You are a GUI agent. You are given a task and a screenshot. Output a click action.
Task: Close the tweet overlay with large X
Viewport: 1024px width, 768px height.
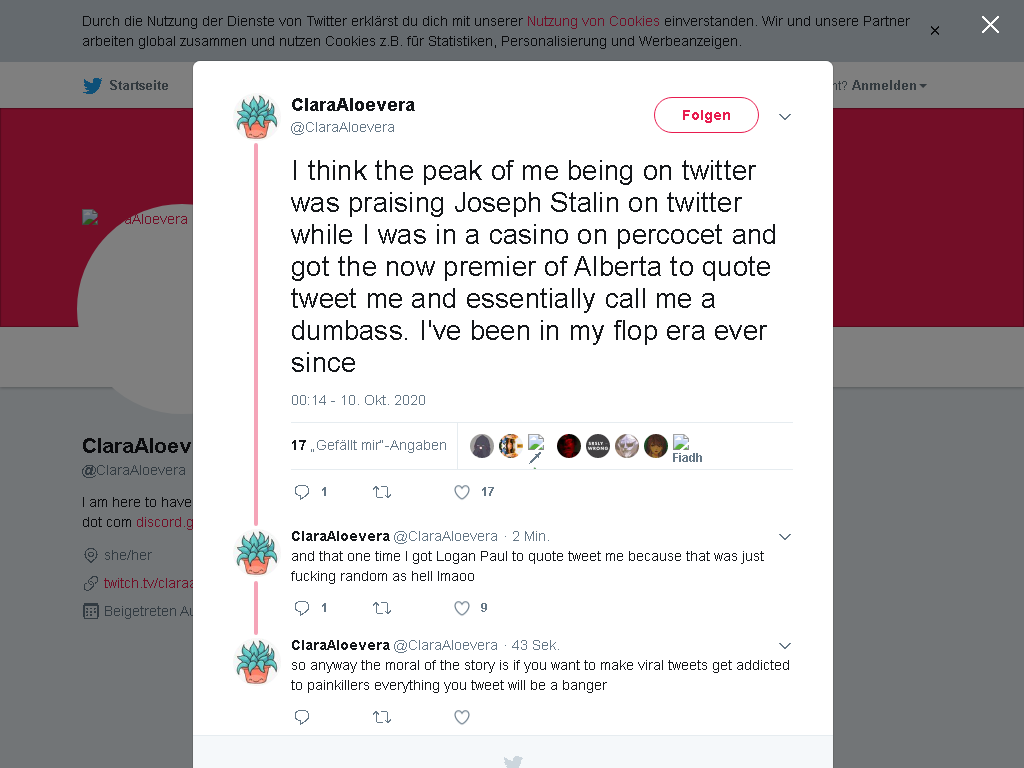tap(990, 25)
